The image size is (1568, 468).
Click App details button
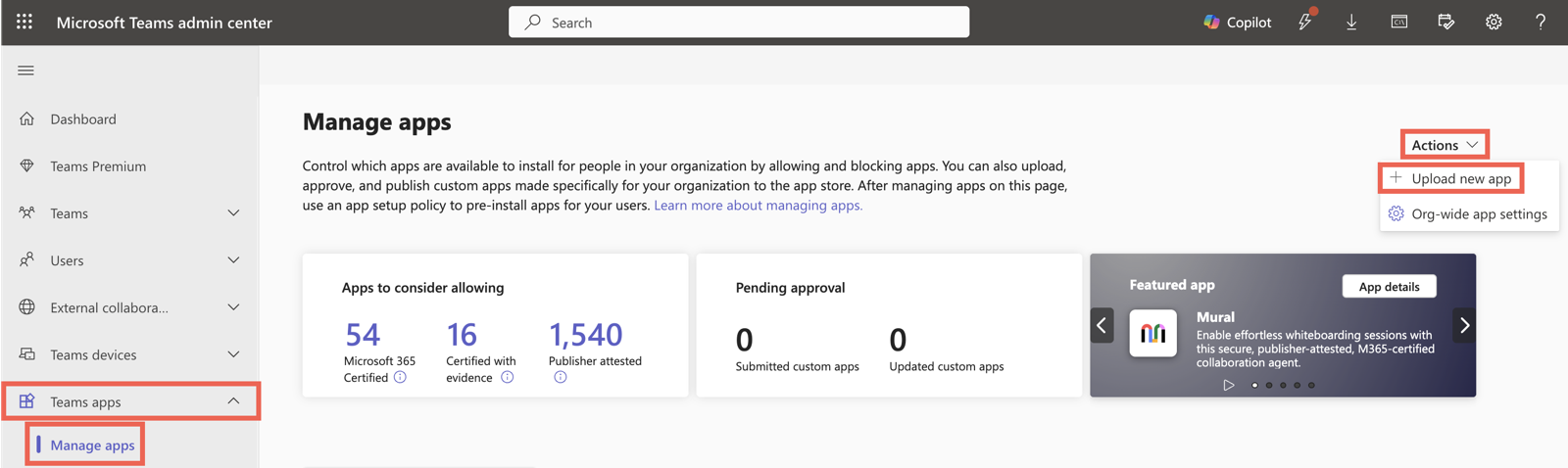[x=1389, y=286]
